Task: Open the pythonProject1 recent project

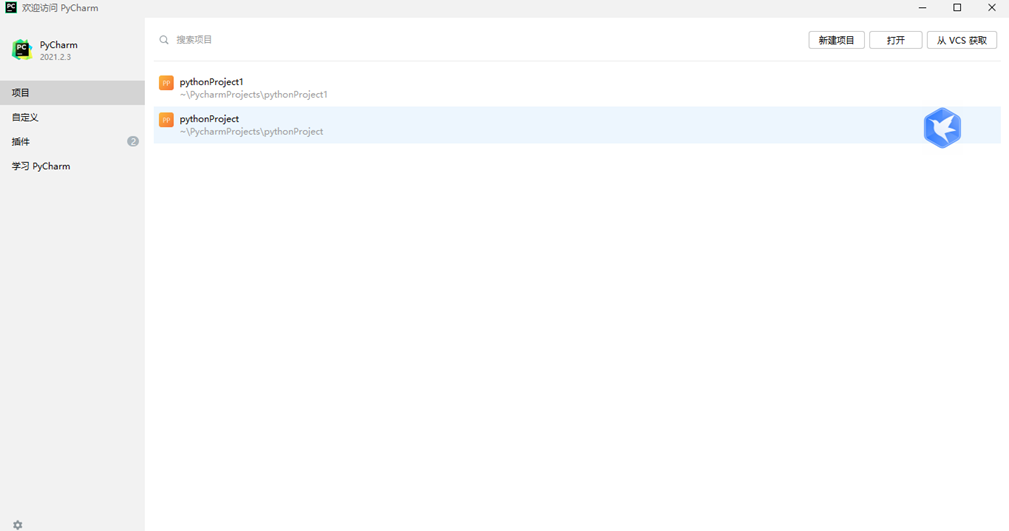Action: 577,88
